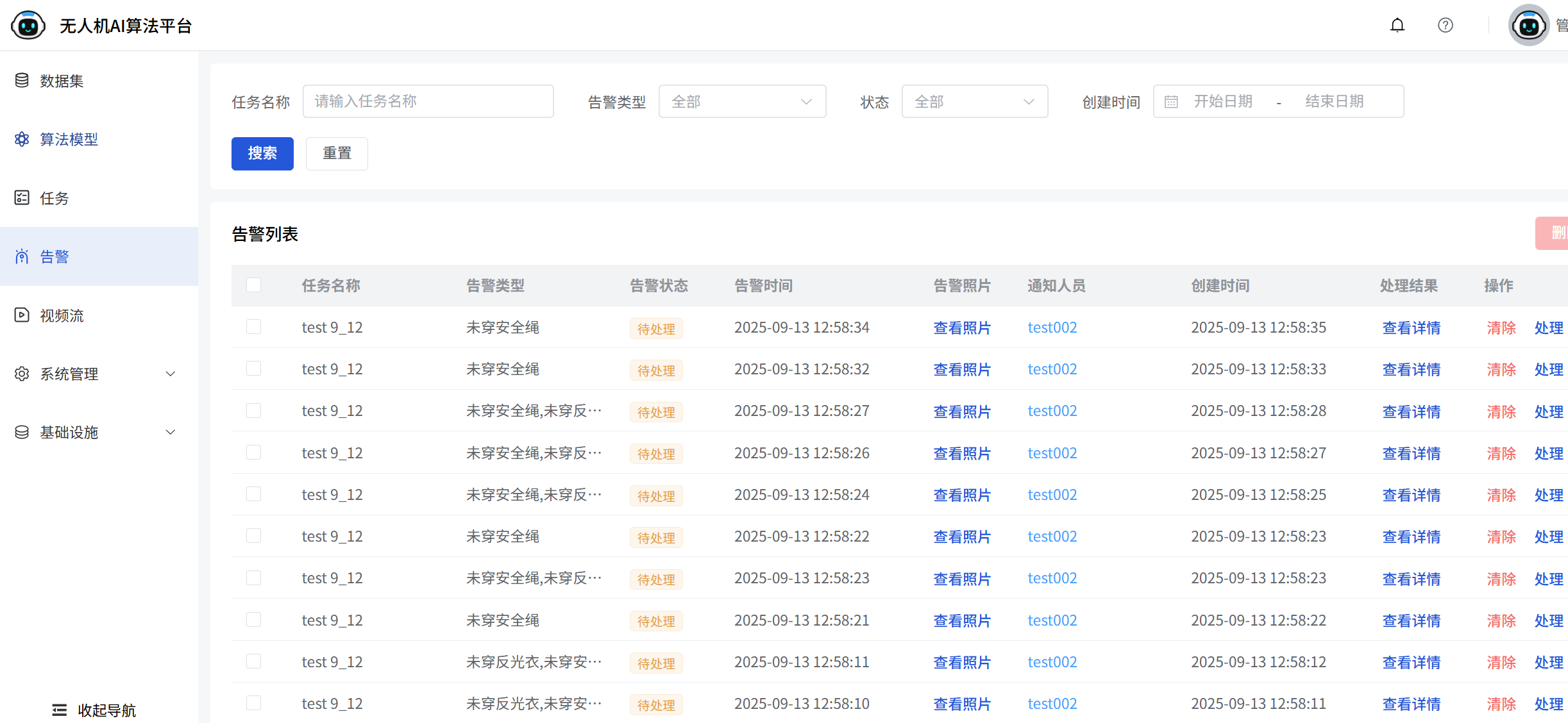The image size is (1568, 723).
Task: Click the 算法模型 atom icon in sidebar
Action: click(x=22, y=139)
